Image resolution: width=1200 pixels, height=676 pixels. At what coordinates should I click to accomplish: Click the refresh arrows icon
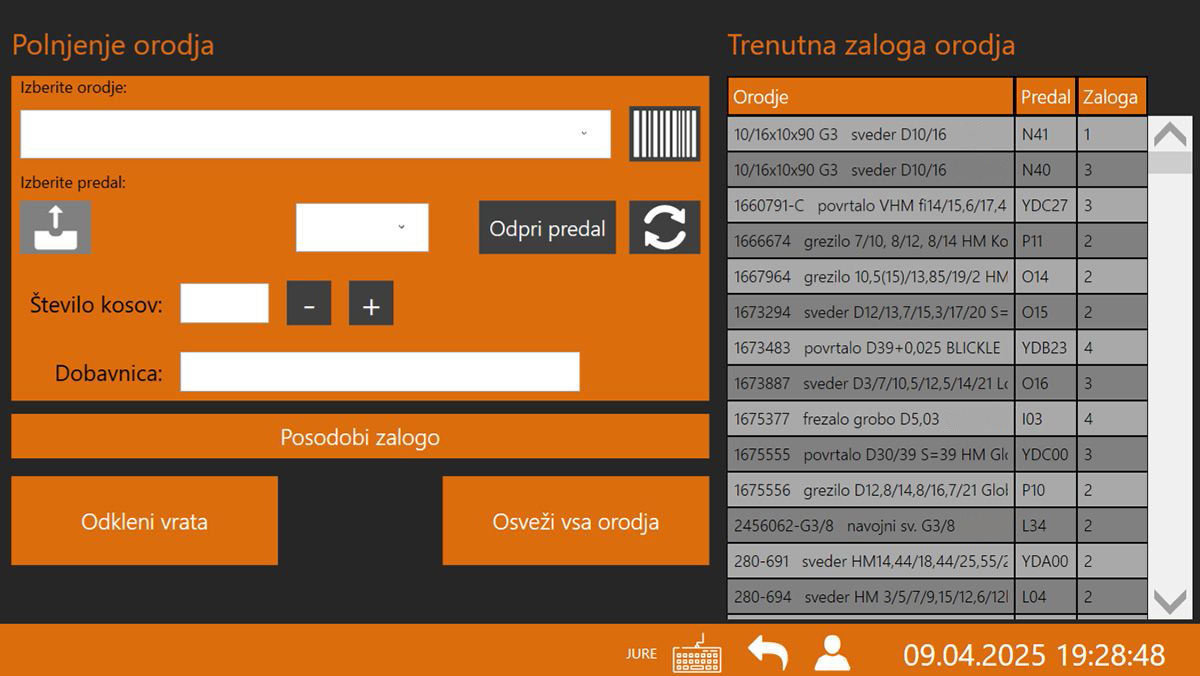click(664, 227)
